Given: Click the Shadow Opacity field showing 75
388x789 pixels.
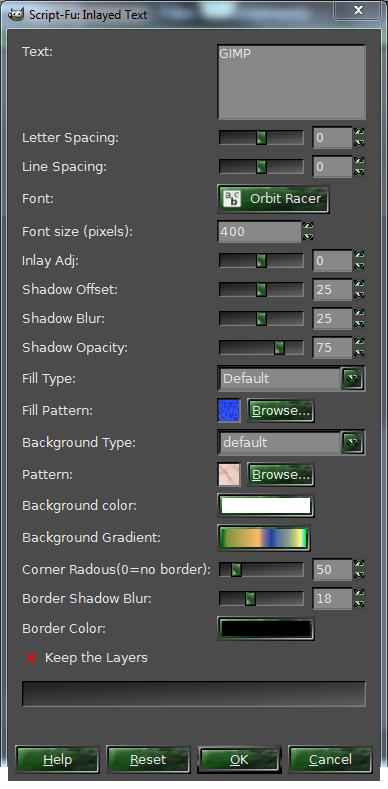Looking at the screenshot, I should point(332,347).
